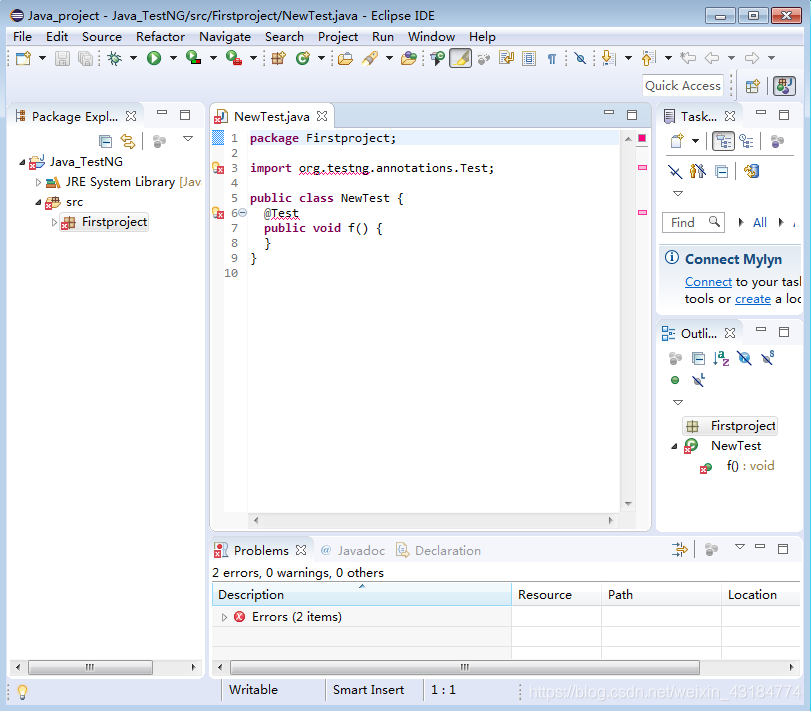Select the Mark Occurrences highlighter icon
This screenshot has height=711, width=811.
coord(460,58)
